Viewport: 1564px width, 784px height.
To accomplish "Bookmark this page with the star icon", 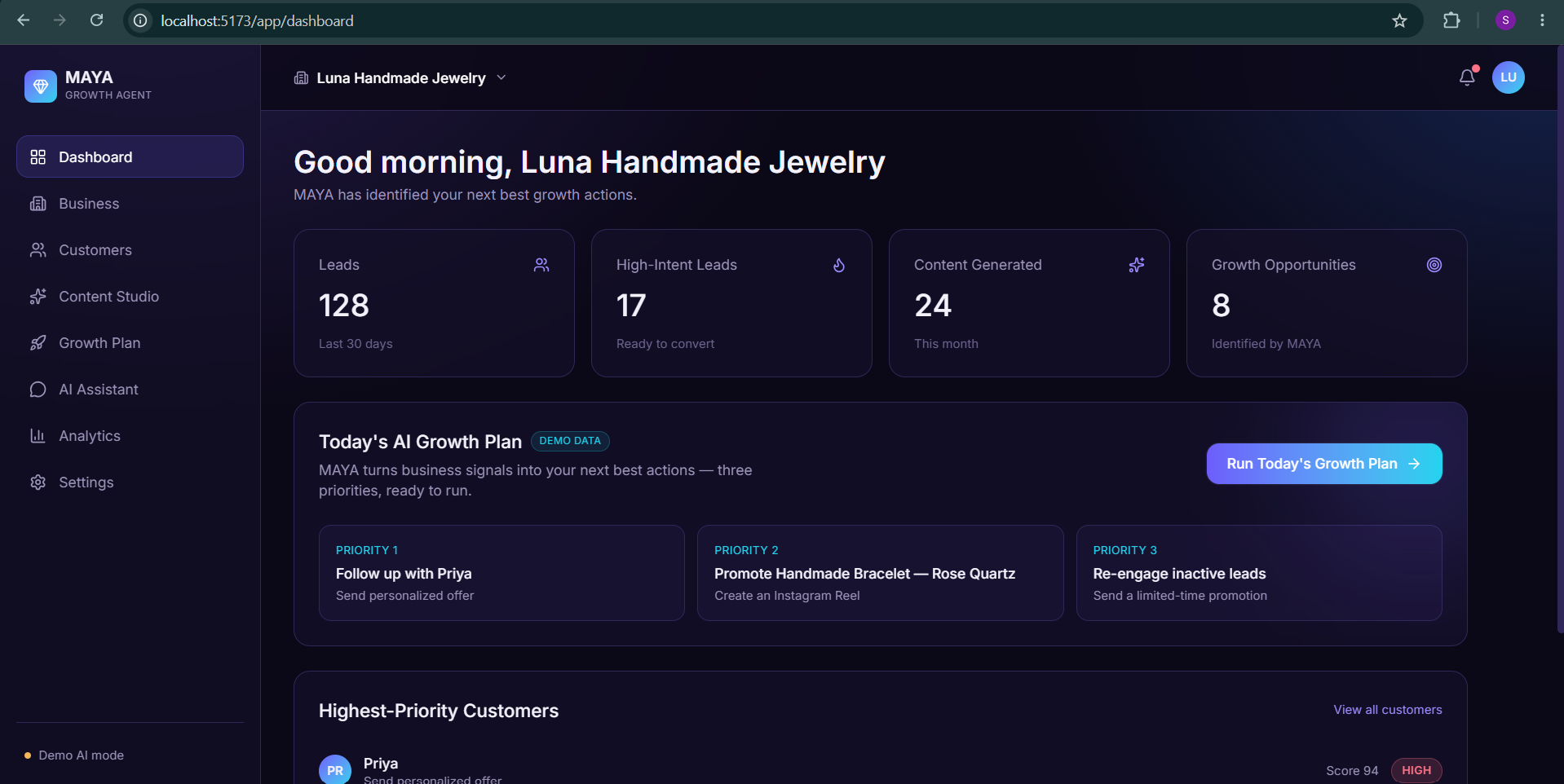I will [x=1400, y=20].
